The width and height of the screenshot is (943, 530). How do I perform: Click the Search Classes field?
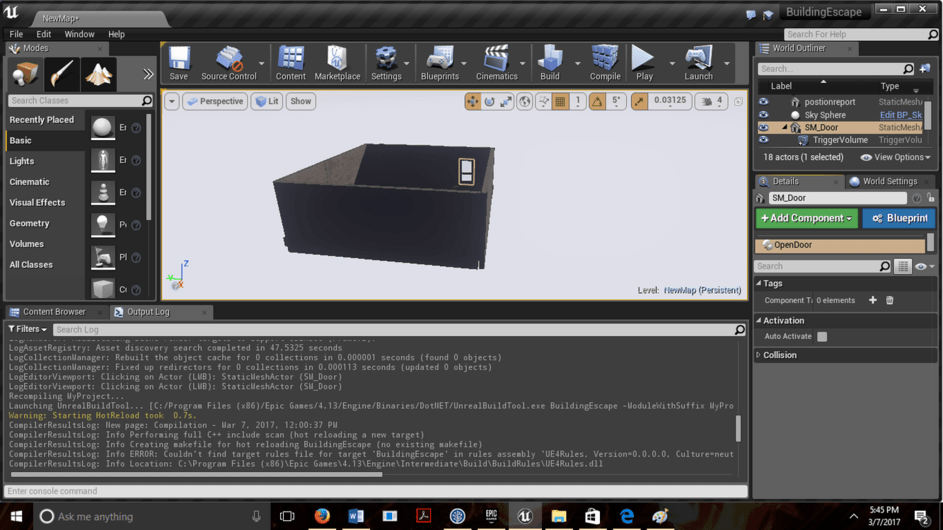(x=80, y=100)
